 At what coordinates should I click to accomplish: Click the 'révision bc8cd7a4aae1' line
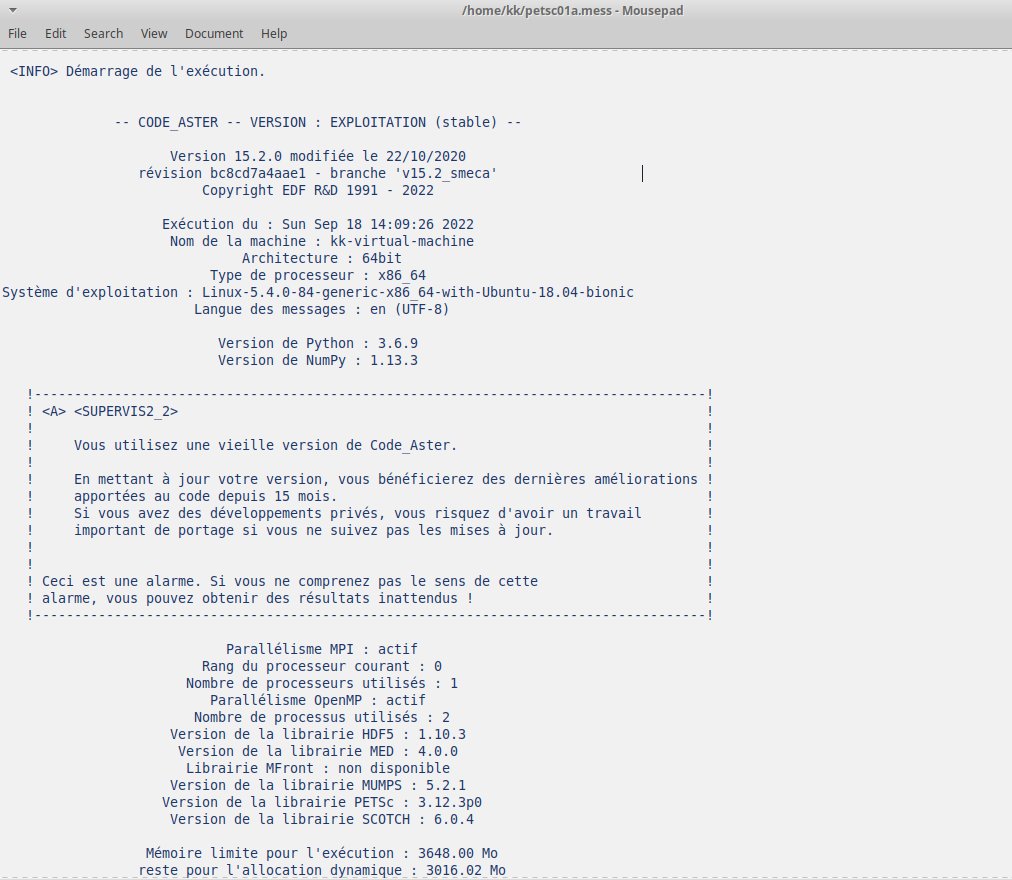click(318, 173)
